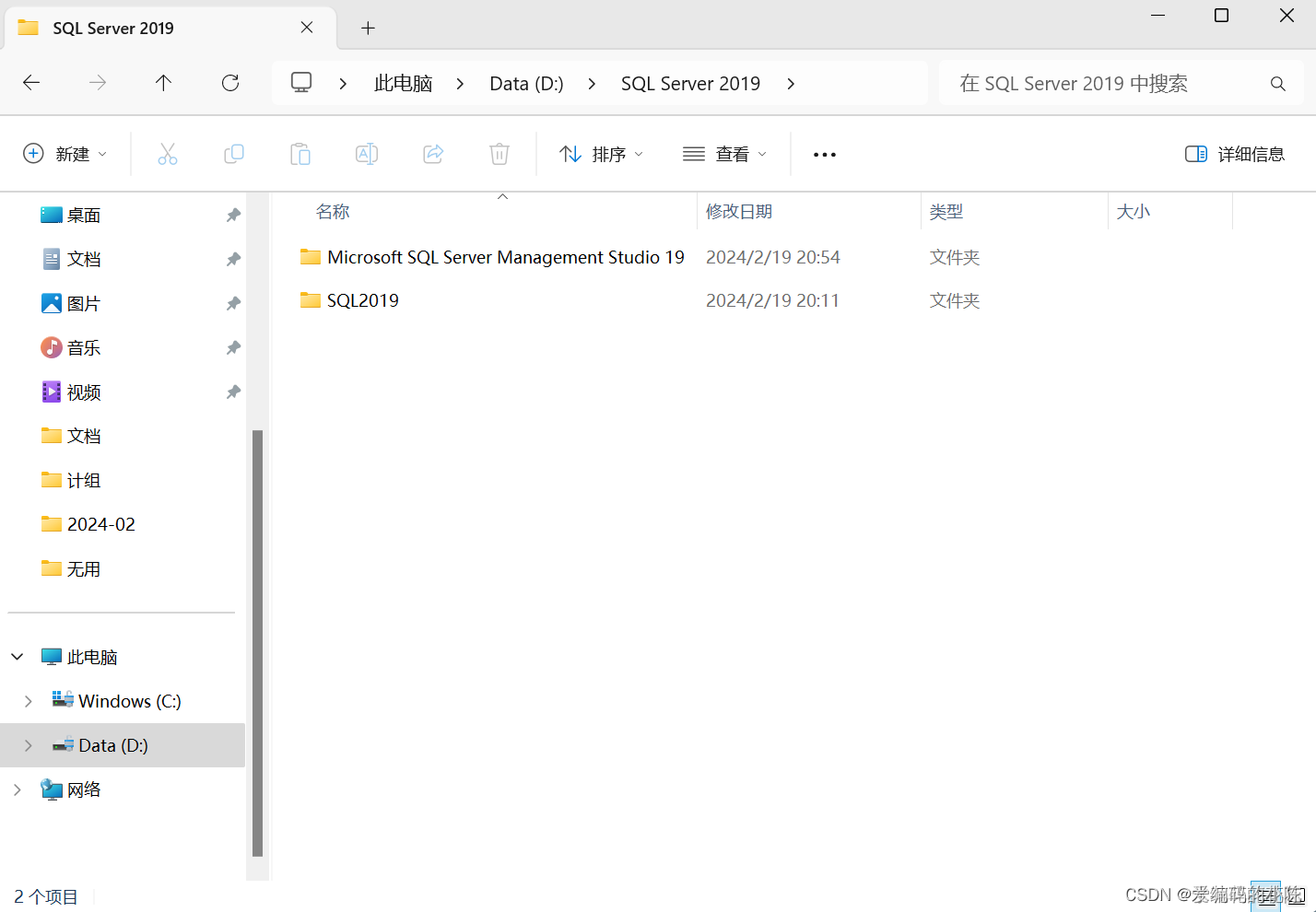Click the 2 个项目 status text
Image resolution: width=1316 pixels, height=912 pixels.
(46, 896)
